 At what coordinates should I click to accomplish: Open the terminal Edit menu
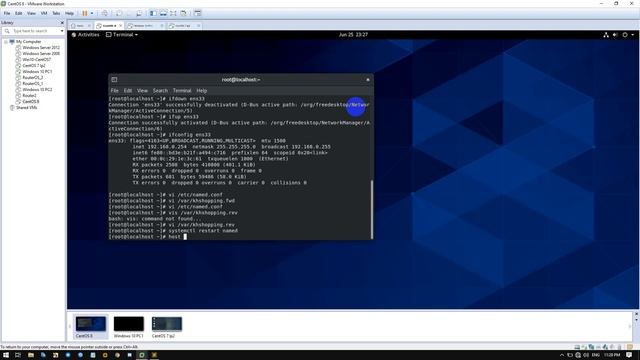(x=128, y=91)
